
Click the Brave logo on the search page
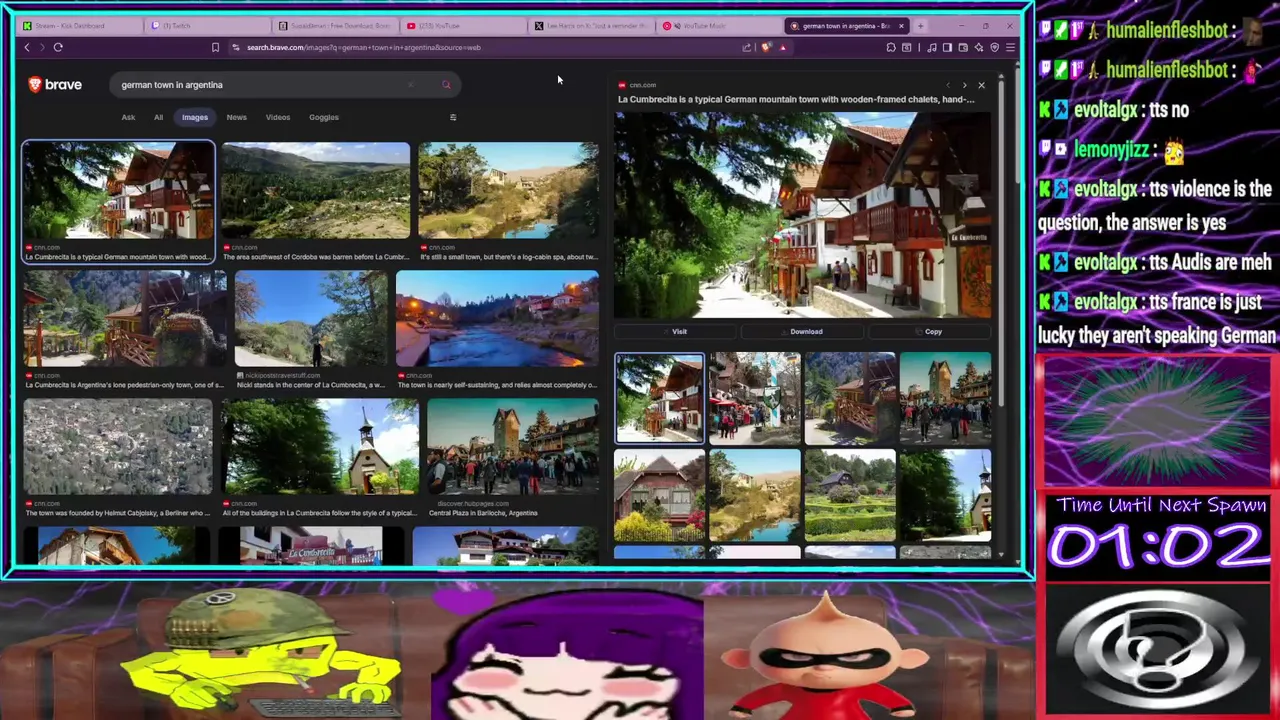[55, 85]
